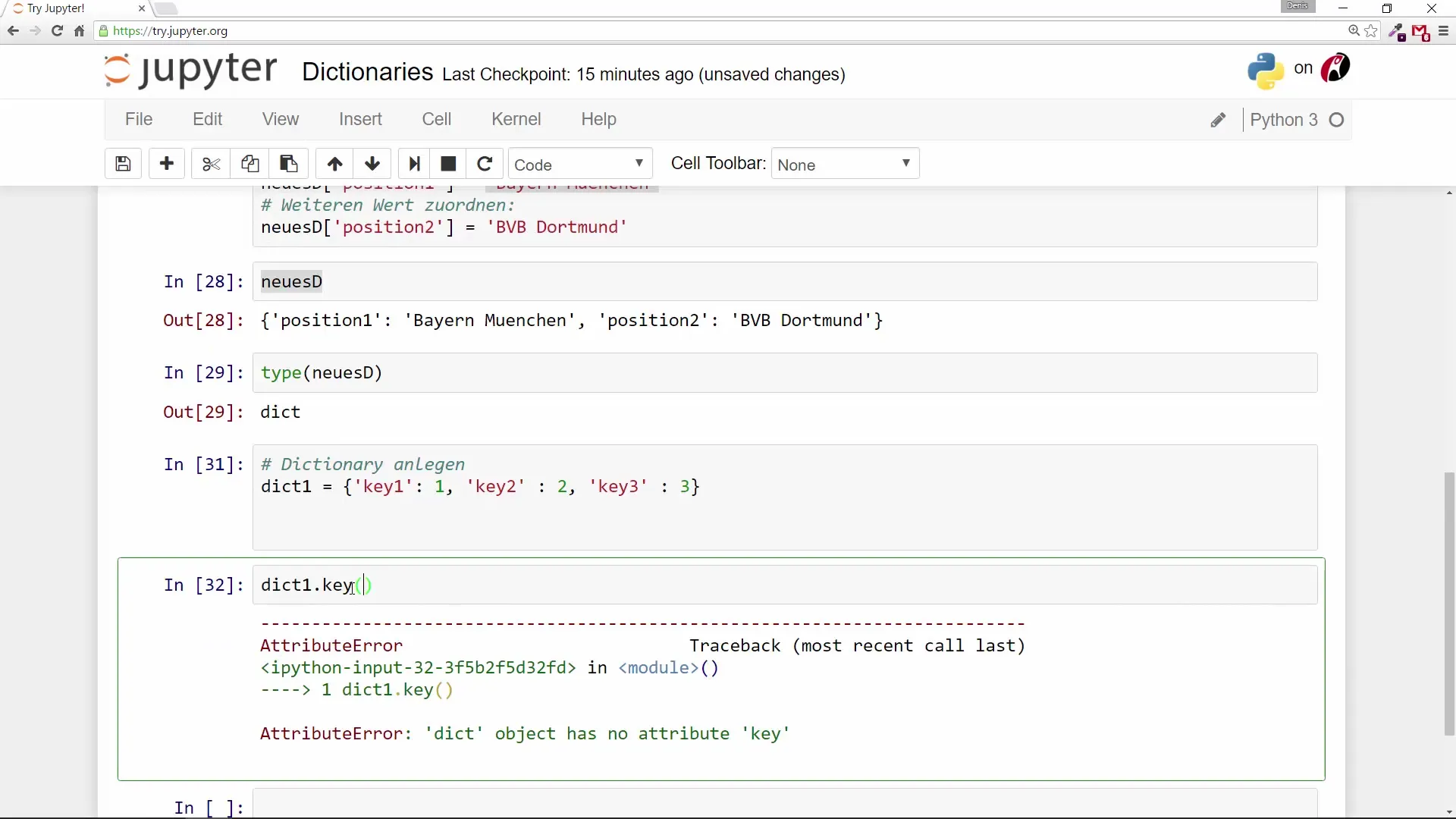Screen dimensions: 1456x819
Task: Click browser forward arrow
Action: 35,31
